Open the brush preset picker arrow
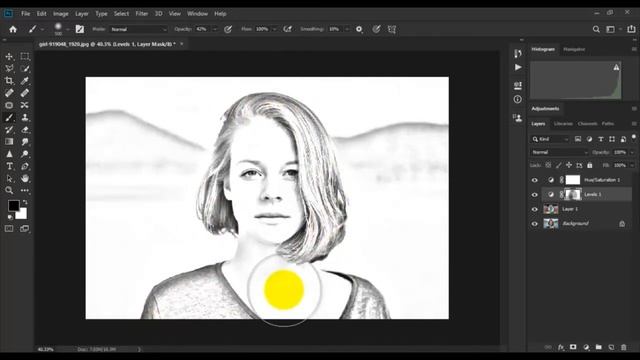The width and height of the screenshot is (640, 360). [67, 29]
